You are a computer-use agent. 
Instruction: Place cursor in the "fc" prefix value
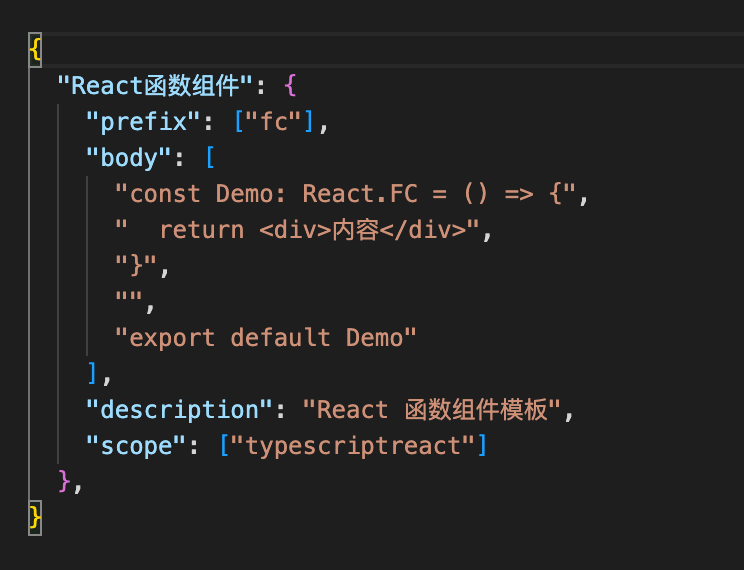point(274,122)
